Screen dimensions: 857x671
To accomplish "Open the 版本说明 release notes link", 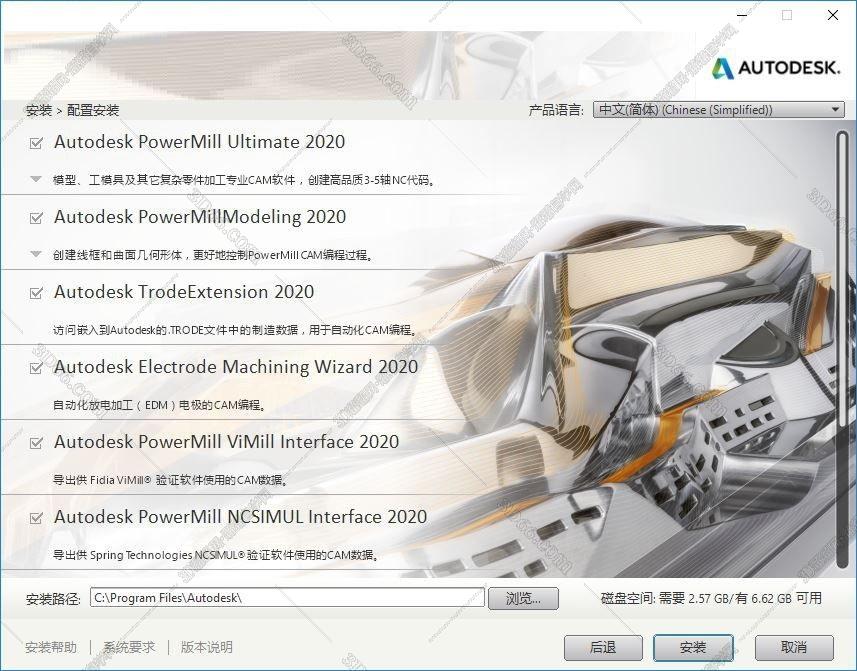I will point(208,647).
